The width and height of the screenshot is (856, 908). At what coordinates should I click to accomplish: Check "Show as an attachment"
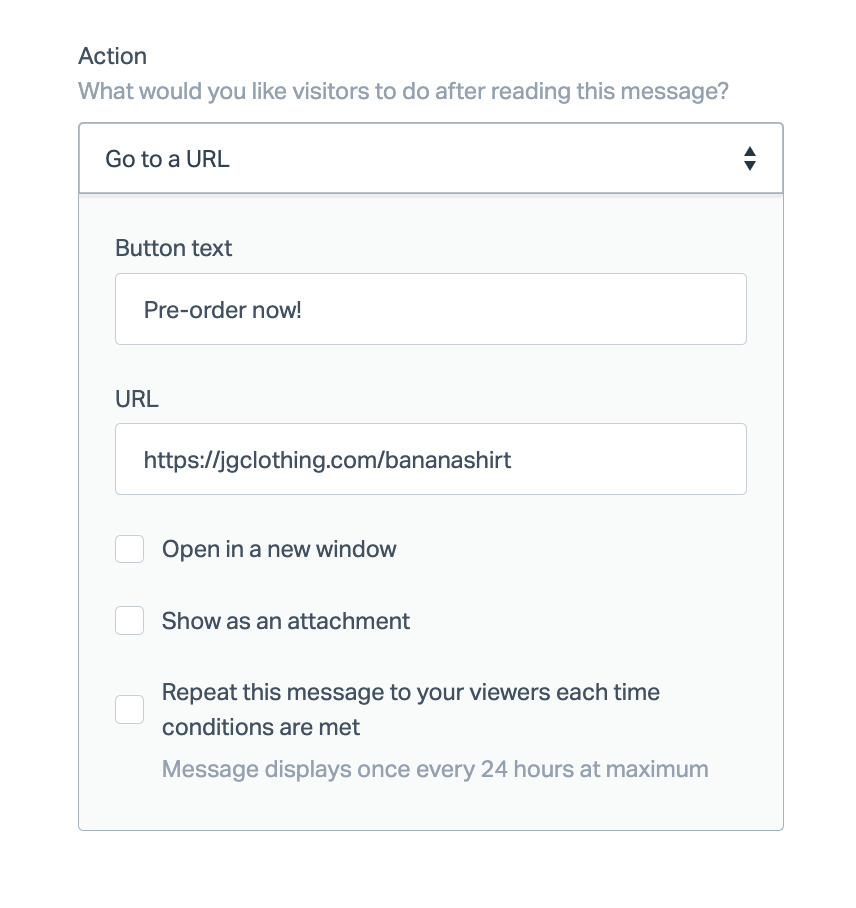click(x=129, y=620)
